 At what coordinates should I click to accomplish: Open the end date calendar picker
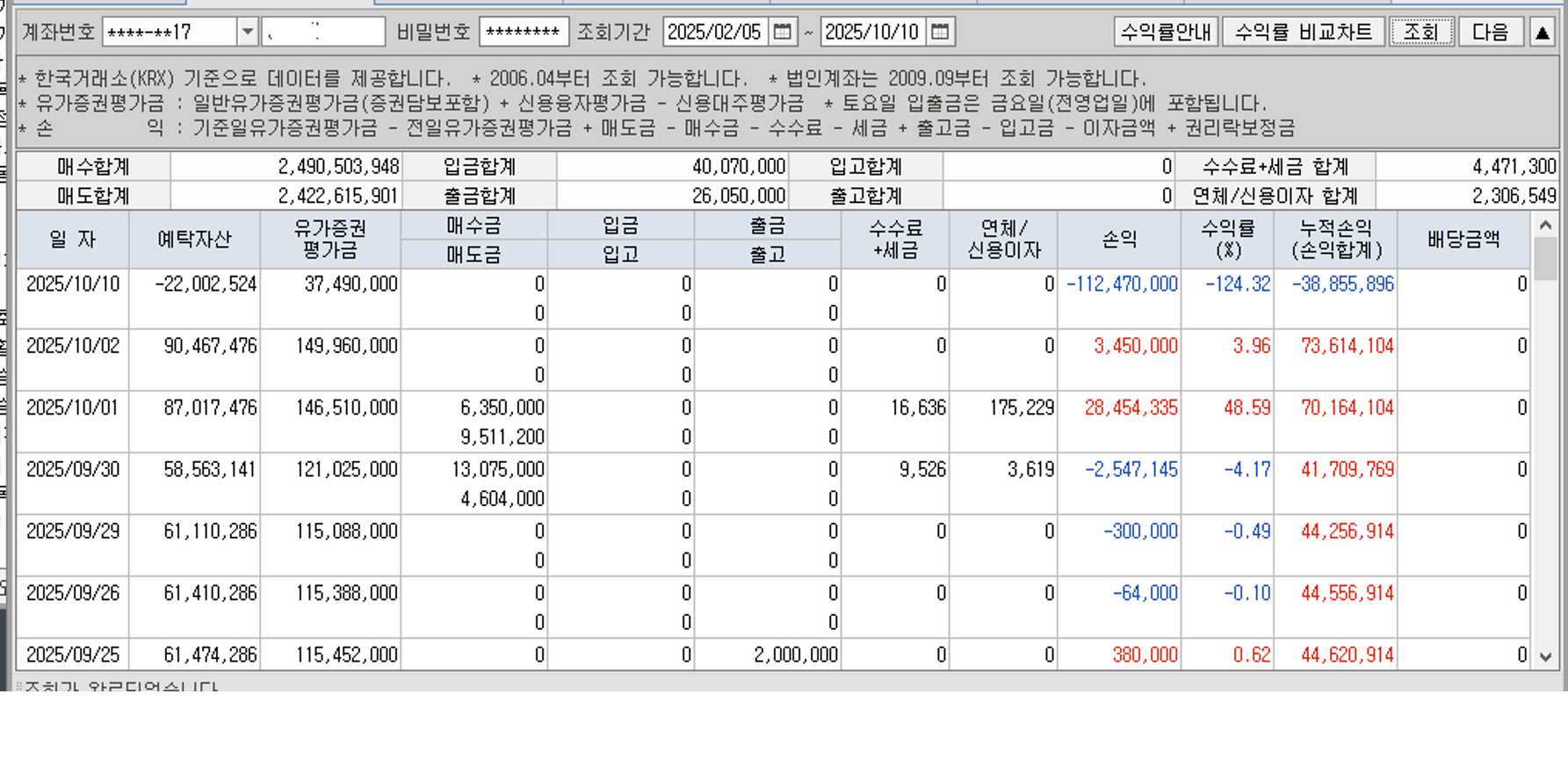(x=940, y=33)
